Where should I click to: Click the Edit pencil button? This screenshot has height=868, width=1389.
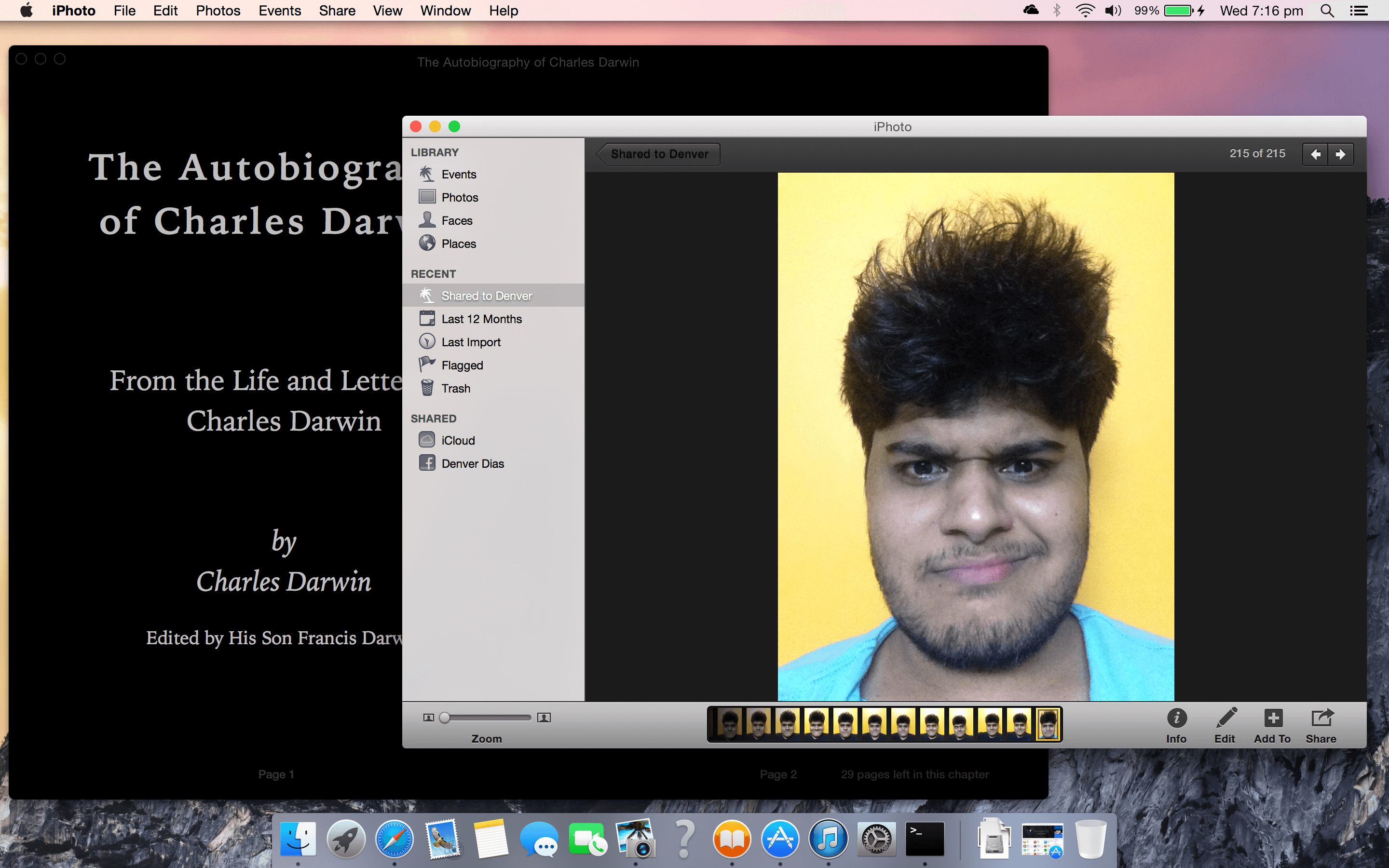[x=1225, y=725]
